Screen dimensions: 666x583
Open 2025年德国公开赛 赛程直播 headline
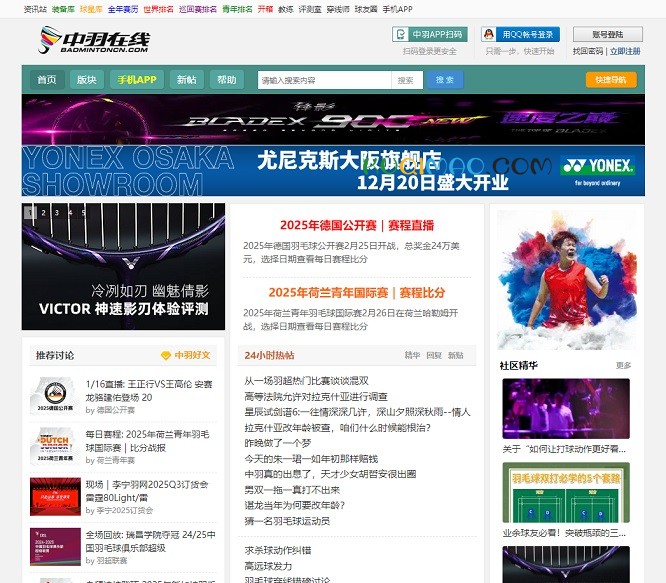(357, 225)
